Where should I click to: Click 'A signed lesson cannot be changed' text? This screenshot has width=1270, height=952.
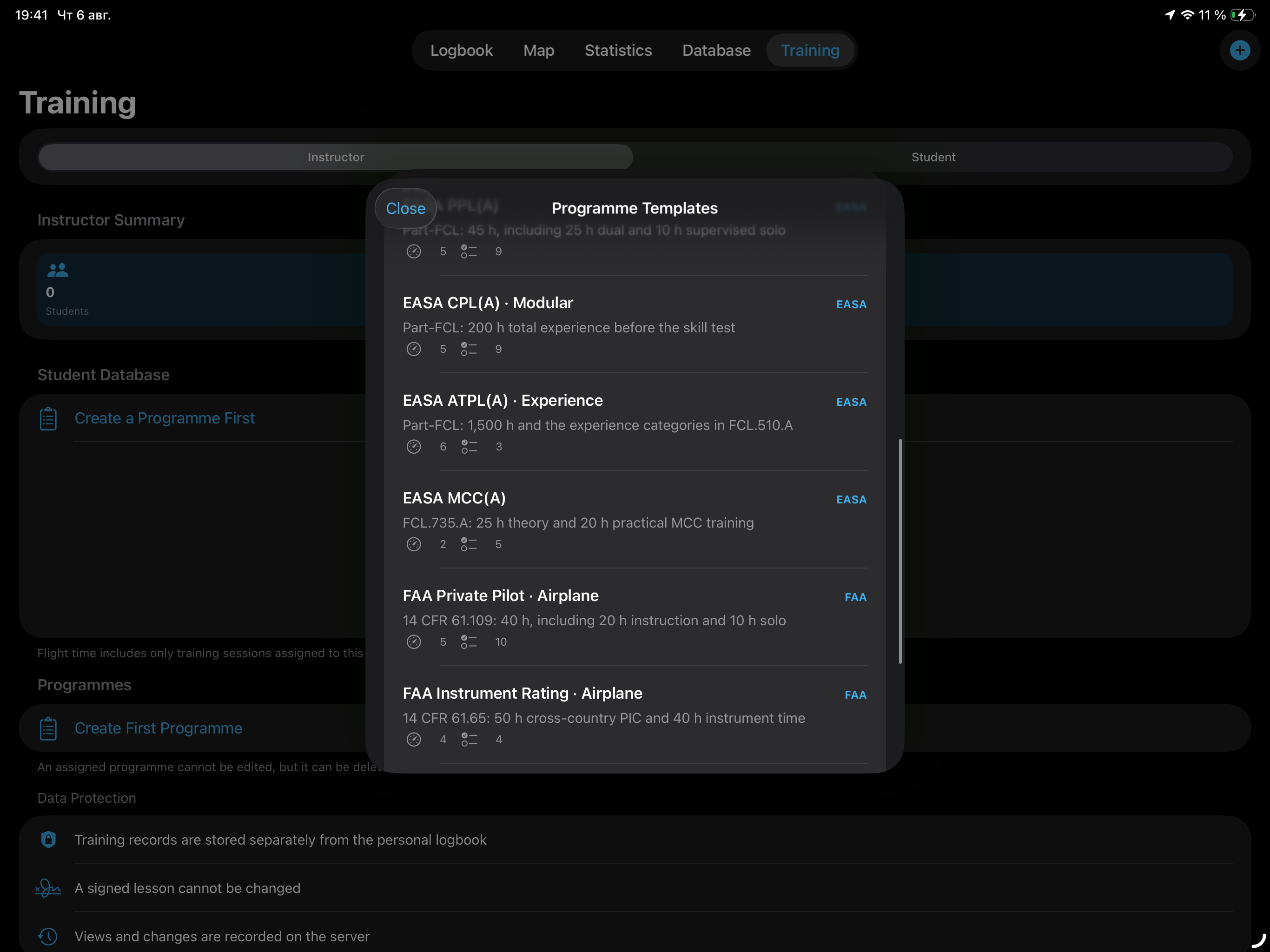[187, 888]
